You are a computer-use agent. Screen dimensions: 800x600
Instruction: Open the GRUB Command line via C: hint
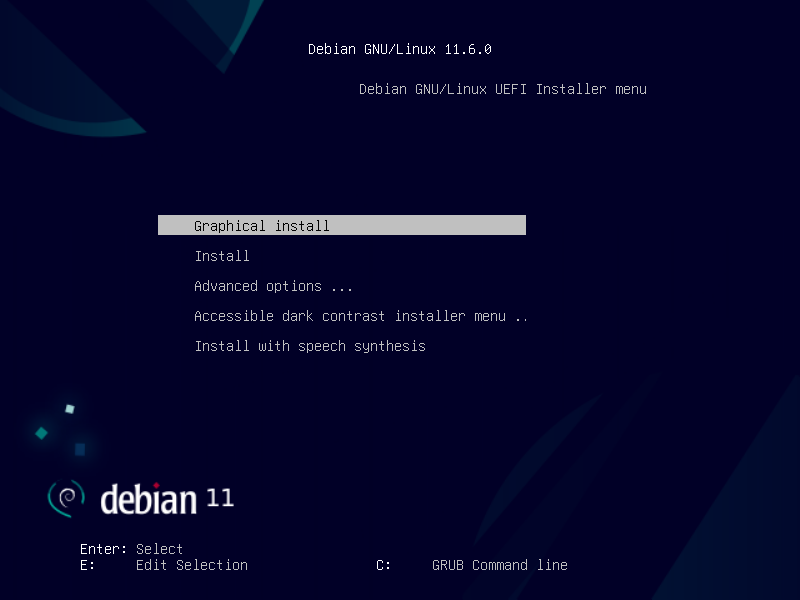(x=470, y=565)
